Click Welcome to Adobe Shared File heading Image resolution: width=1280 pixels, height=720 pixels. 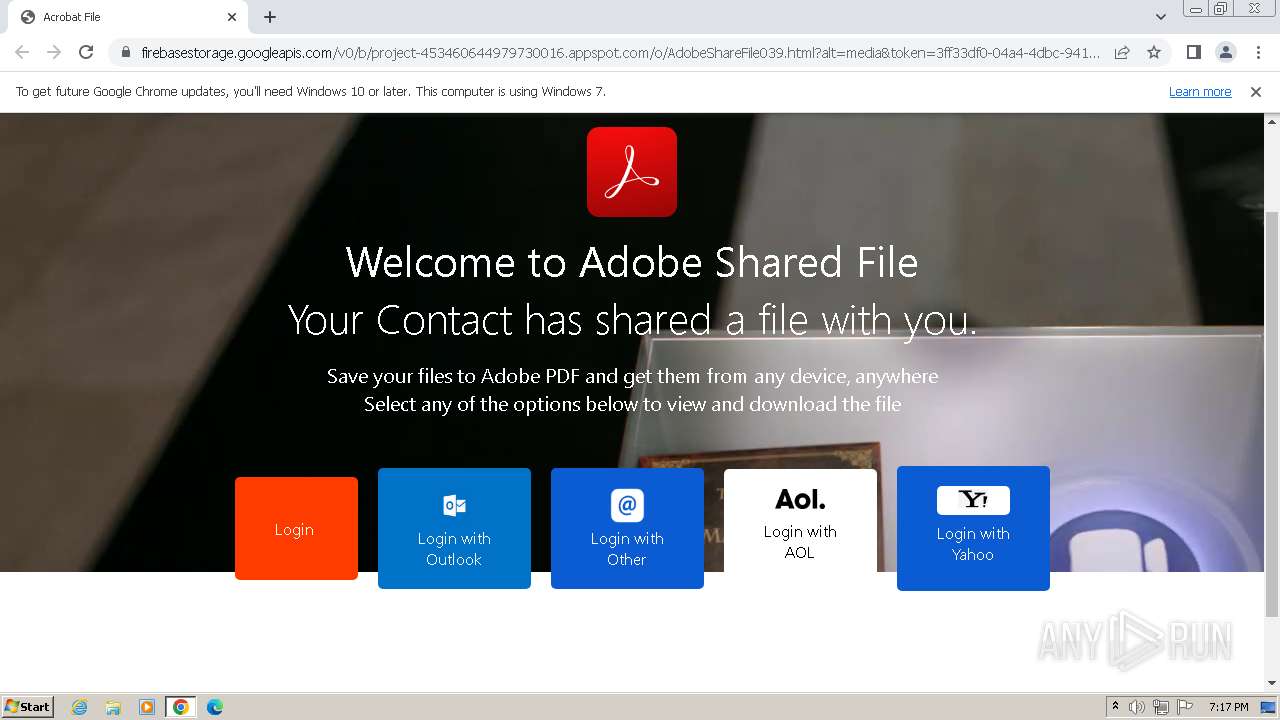click(x=632, y=262)
